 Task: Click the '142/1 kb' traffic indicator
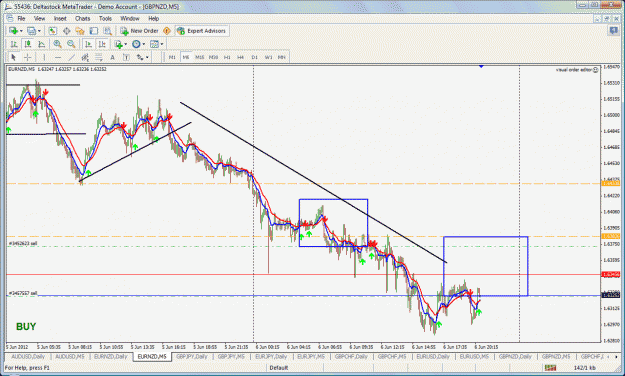point(585,368)
